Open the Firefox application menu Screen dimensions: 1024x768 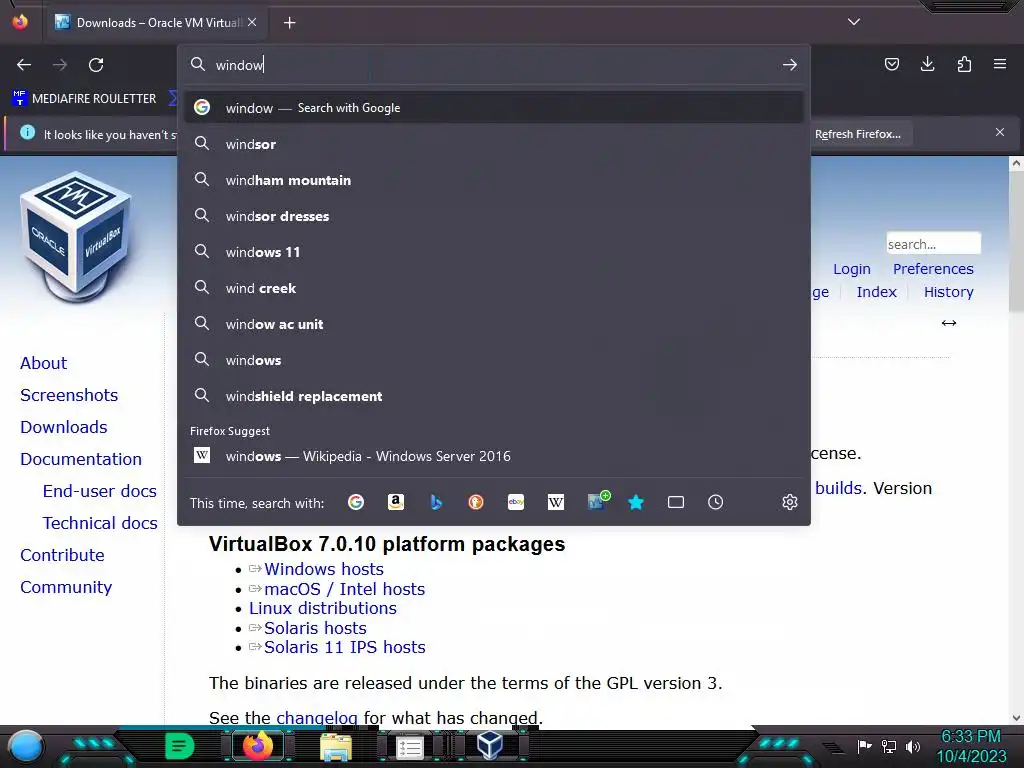coord(1000,64)
